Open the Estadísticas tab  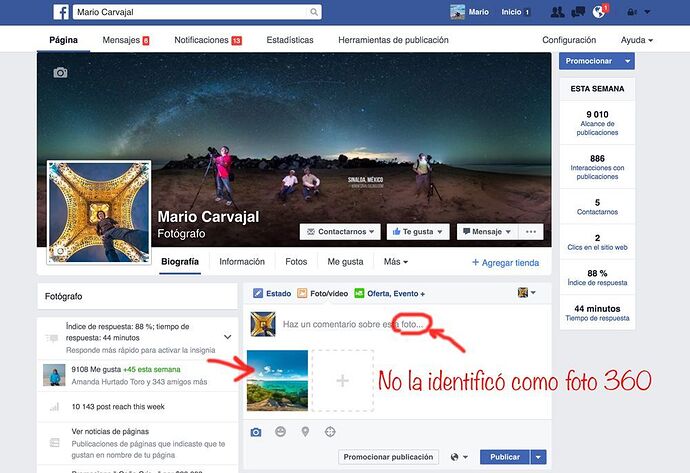(x=290, y=40)
